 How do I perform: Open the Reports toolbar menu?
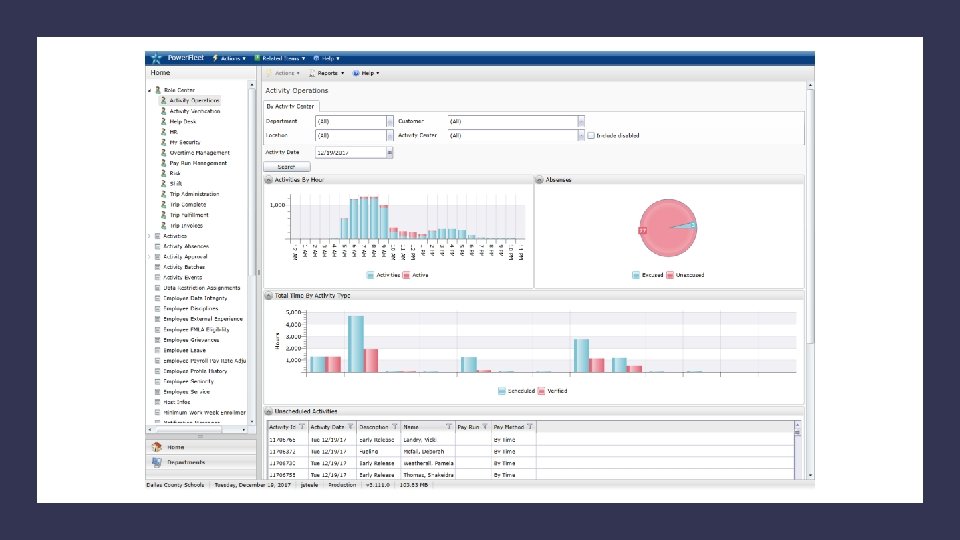click(326, 73)
